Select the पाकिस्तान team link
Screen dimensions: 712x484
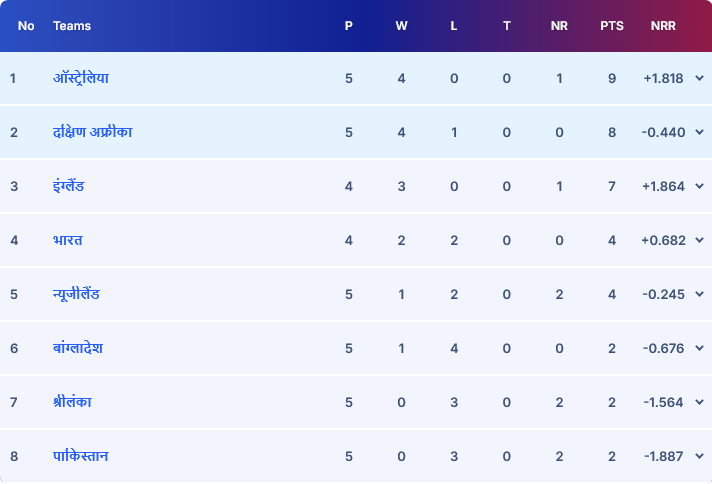click(81, 456)
